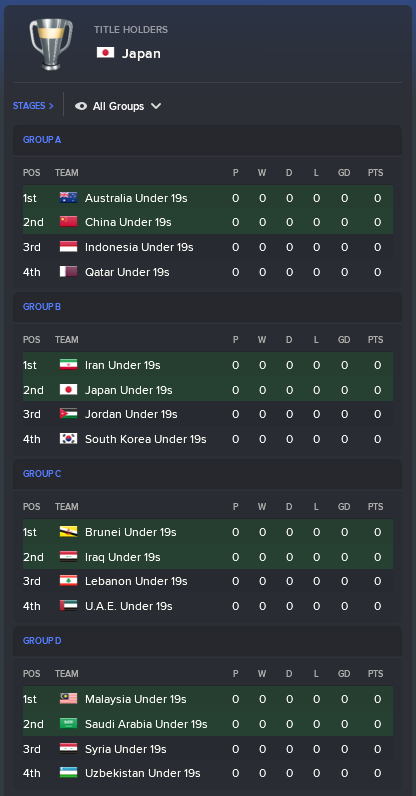Open the Group A heading link
Image resolution: width=416 pixels, height=796 pixels.
(42, 140)
